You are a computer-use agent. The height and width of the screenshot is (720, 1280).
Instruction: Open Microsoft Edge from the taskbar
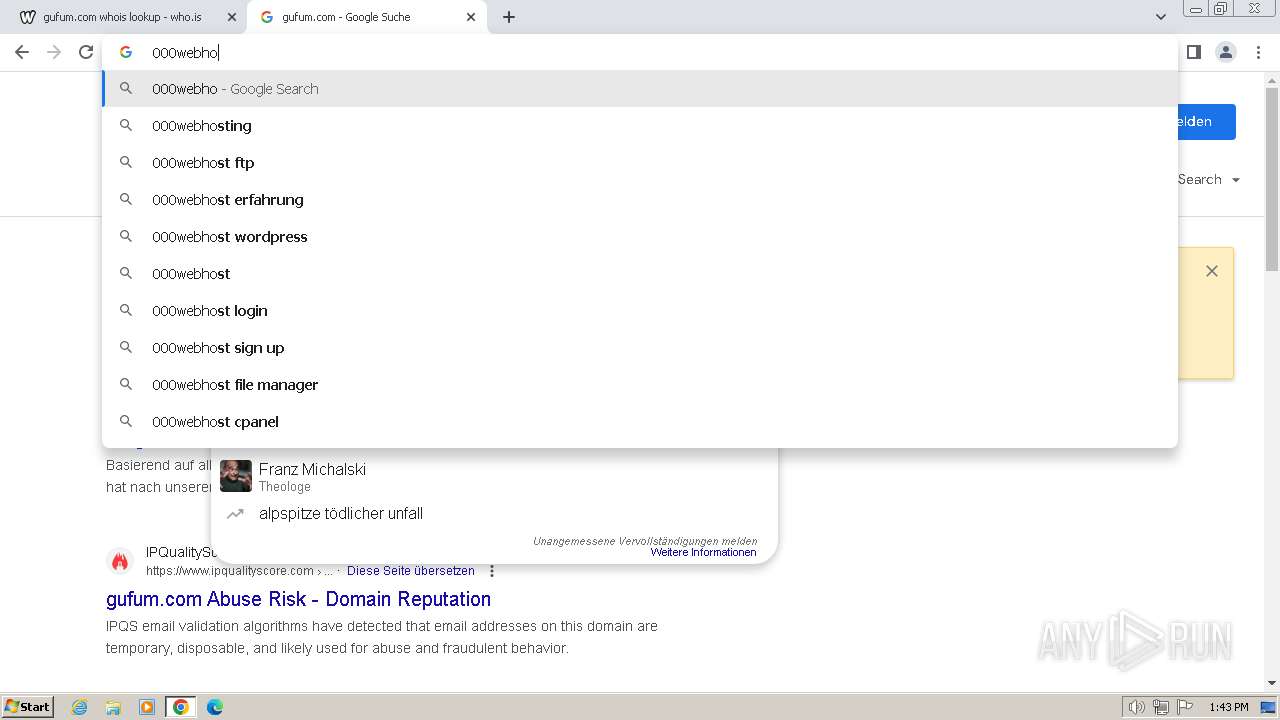tap(215, 707)
